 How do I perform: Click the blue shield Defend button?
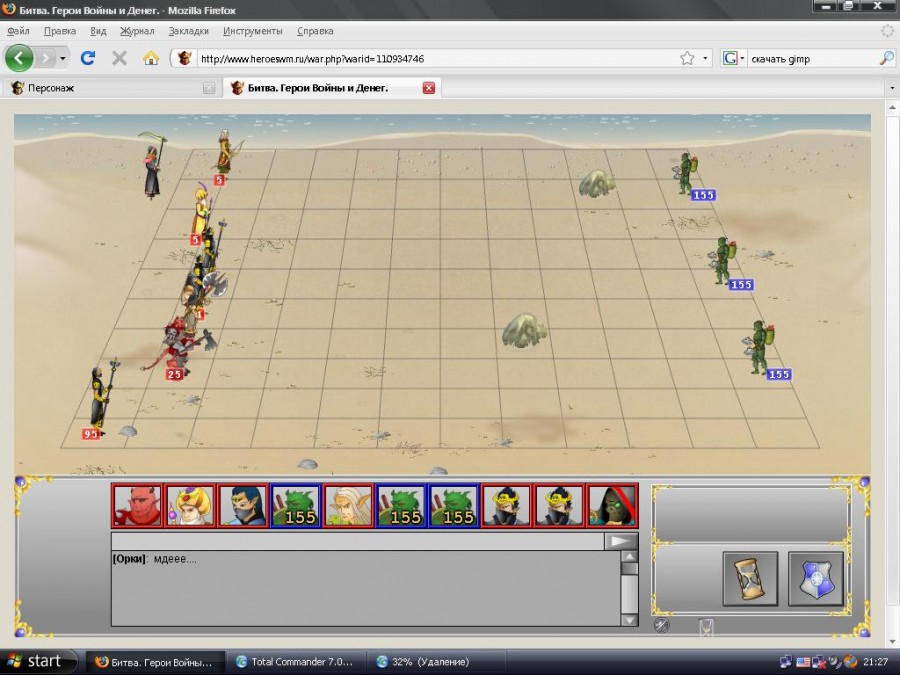point(816,579)
